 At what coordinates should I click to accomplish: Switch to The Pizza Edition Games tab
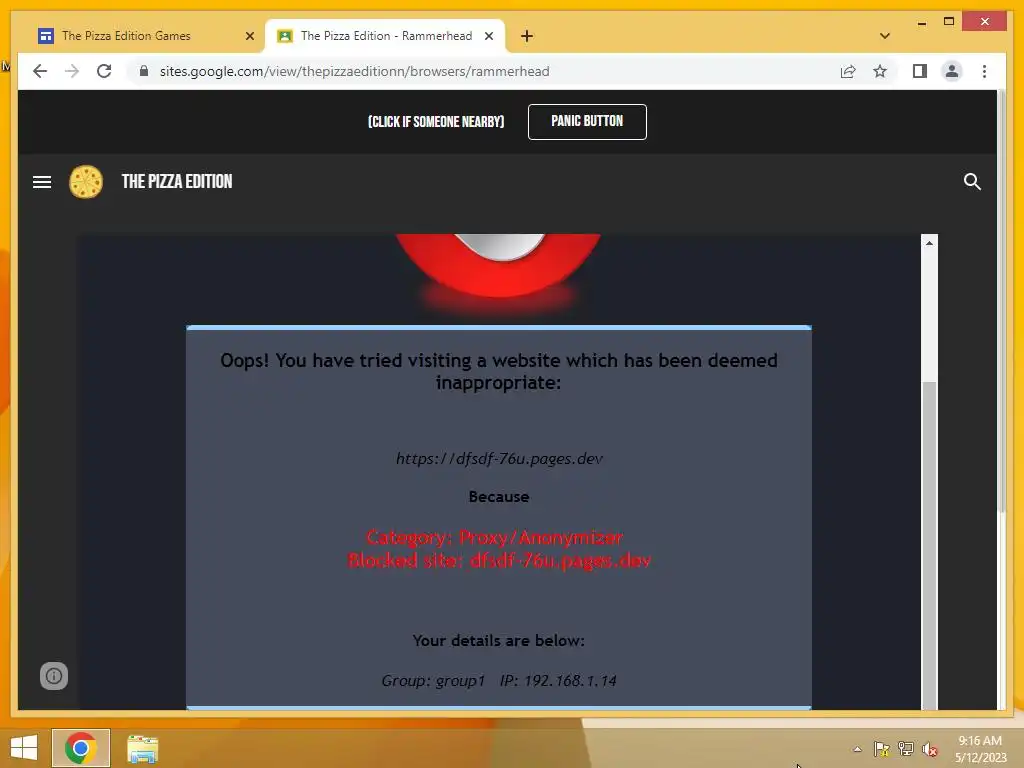click(126, 36)
